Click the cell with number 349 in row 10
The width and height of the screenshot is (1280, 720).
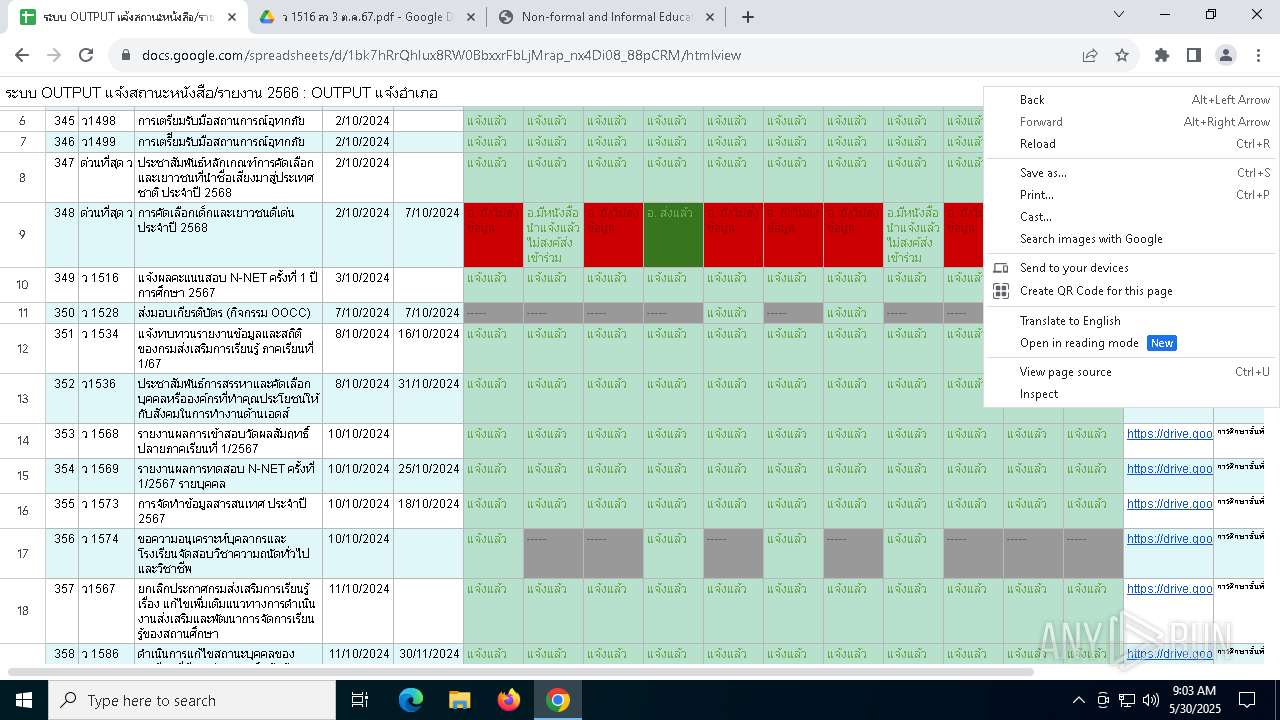point(63,285)
